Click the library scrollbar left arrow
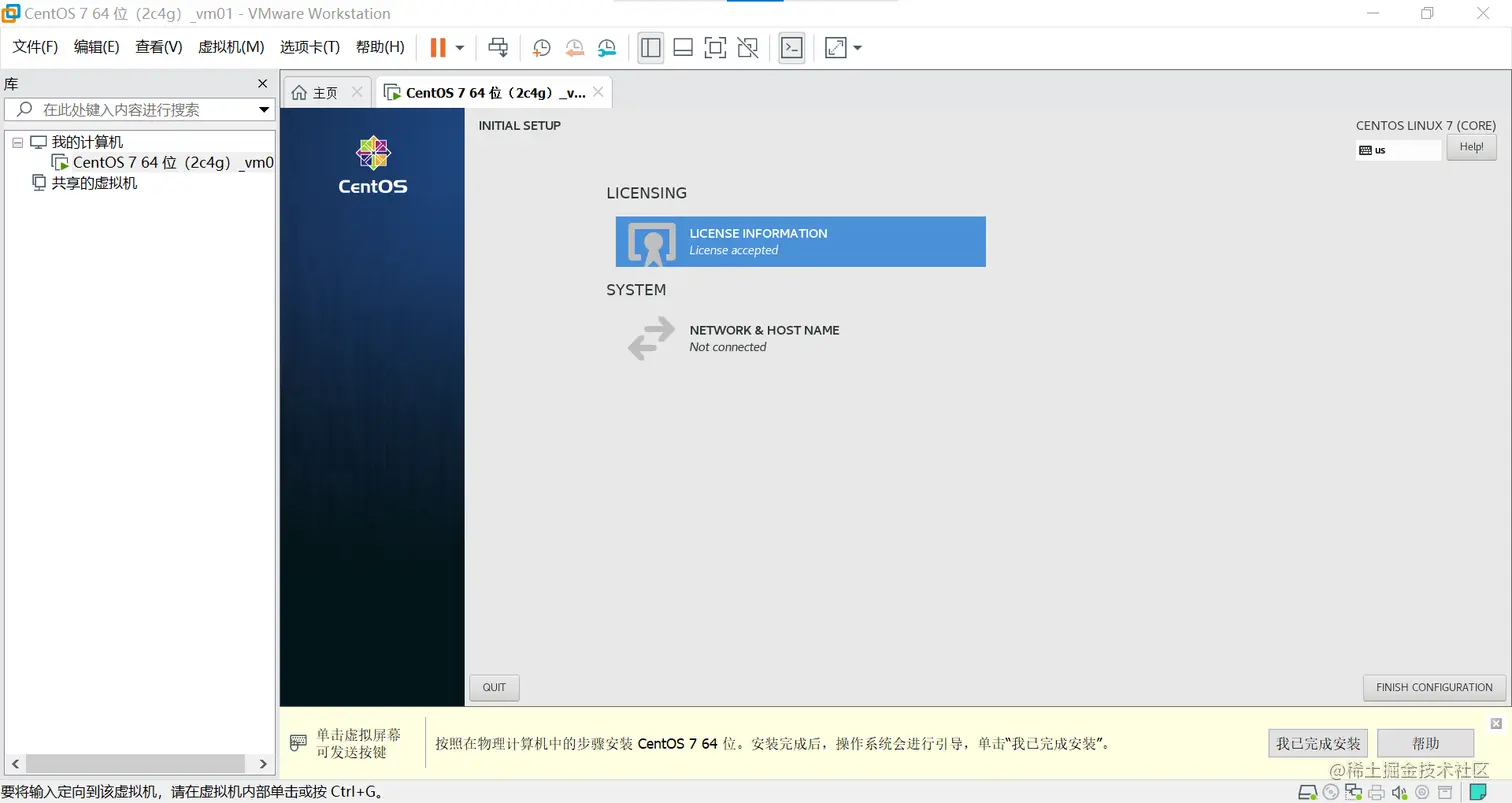The image size is (1512, 803). pos(15,763)
